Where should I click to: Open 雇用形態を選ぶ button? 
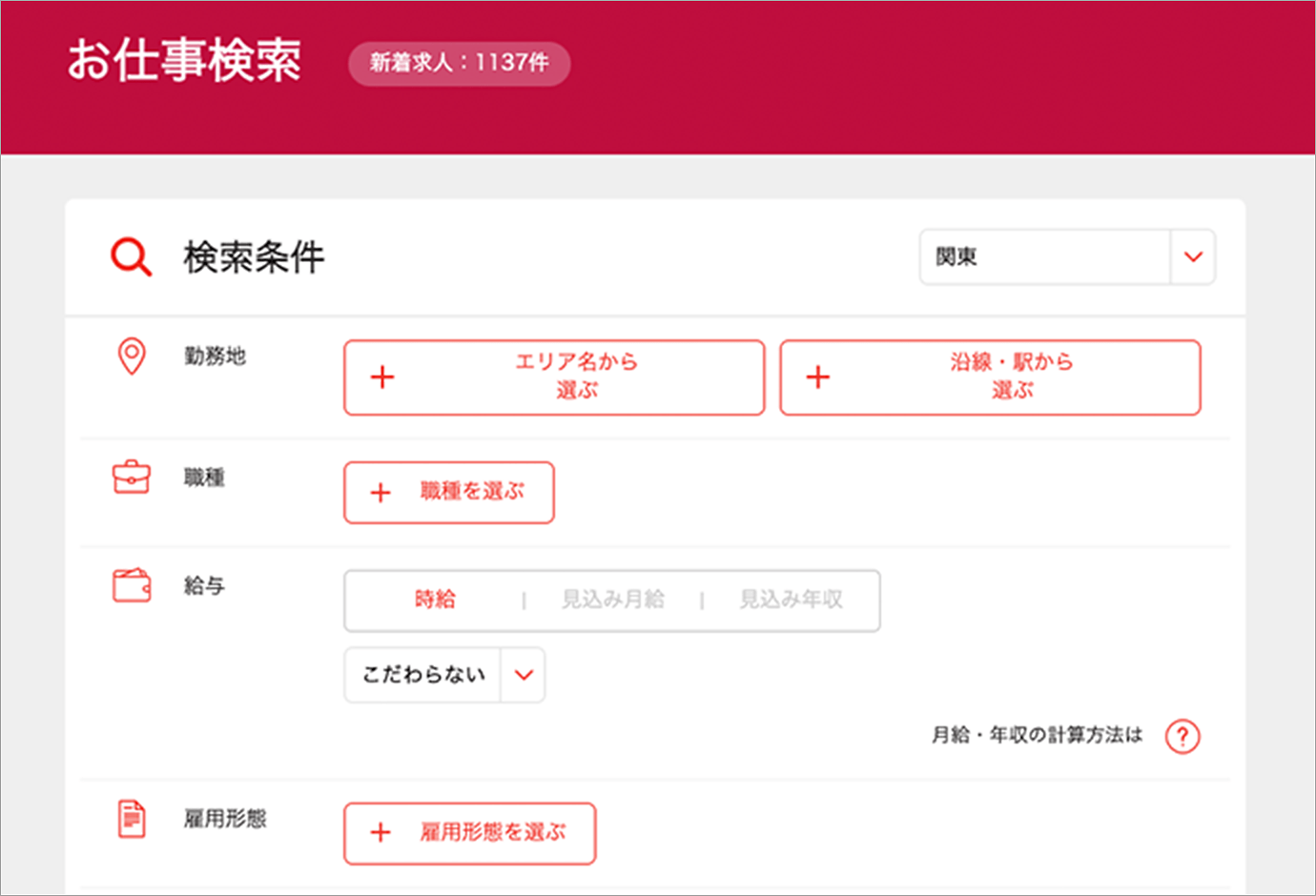pos(470,833)
